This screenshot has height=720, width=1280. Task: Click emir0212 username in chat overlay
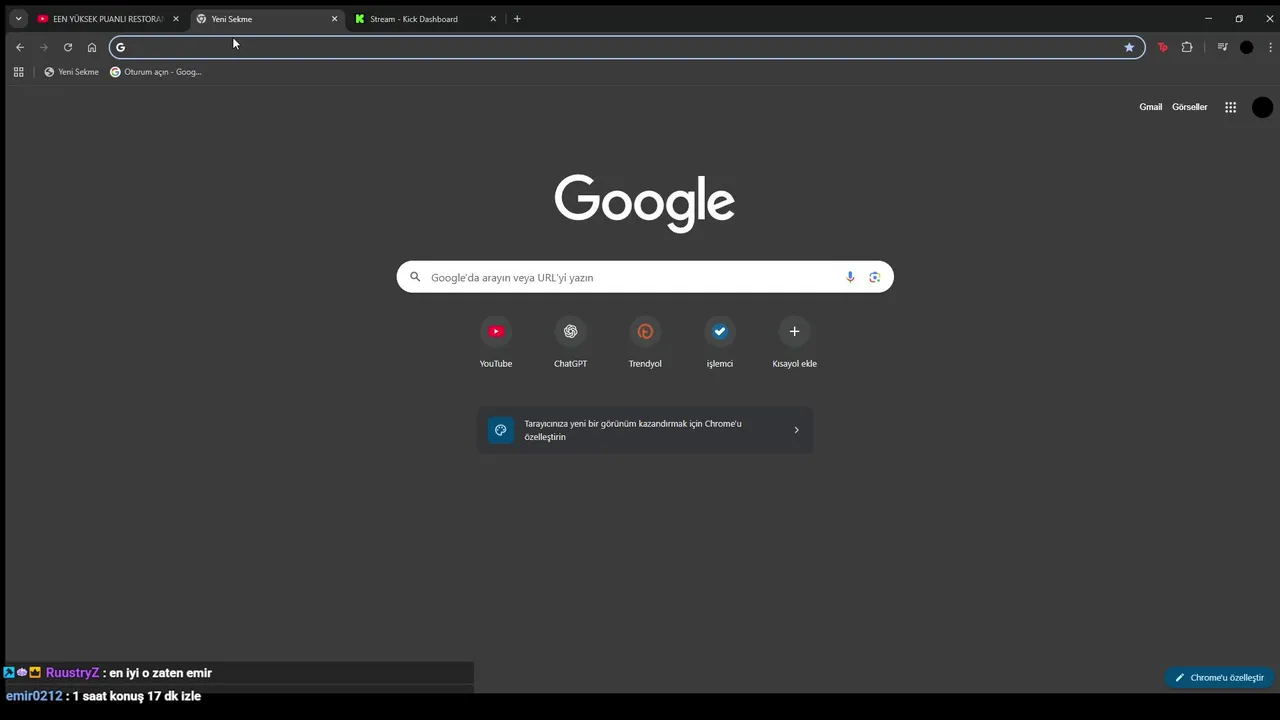pyautogui.click(x=34, y=696)
